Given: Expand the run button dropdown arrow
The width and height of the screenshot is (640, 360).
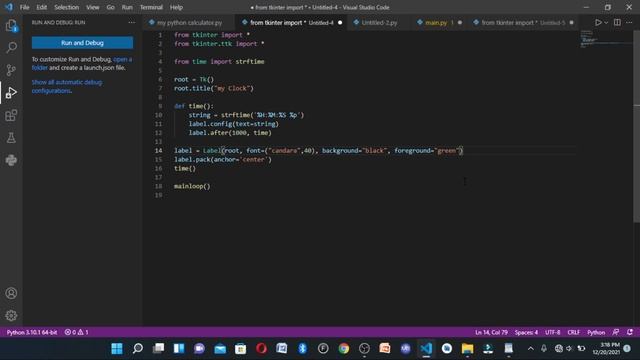Looking at the screenshot, I should (x=606, y=22).
